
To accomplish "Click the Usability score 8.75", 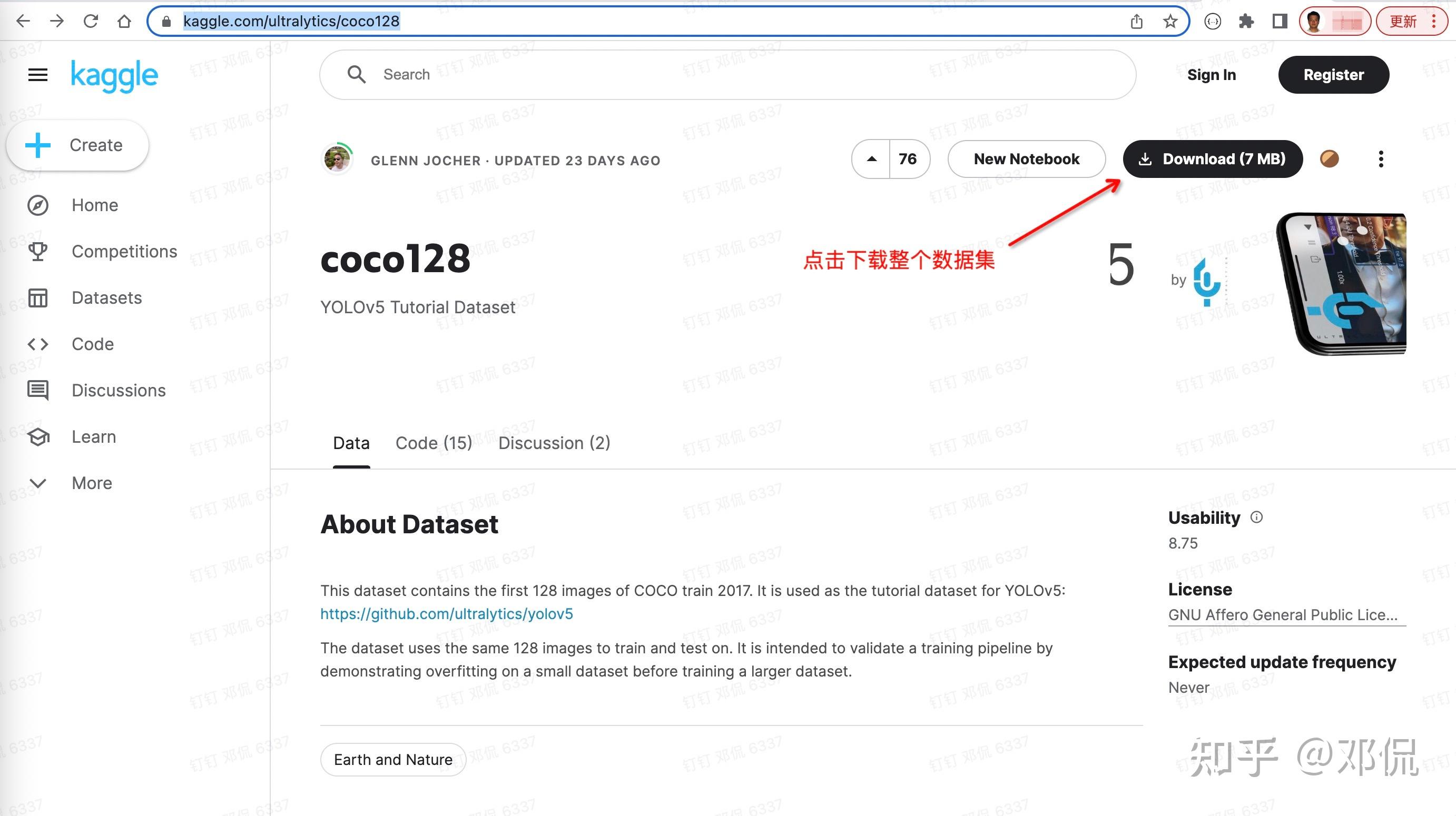I will [1183, 543].
